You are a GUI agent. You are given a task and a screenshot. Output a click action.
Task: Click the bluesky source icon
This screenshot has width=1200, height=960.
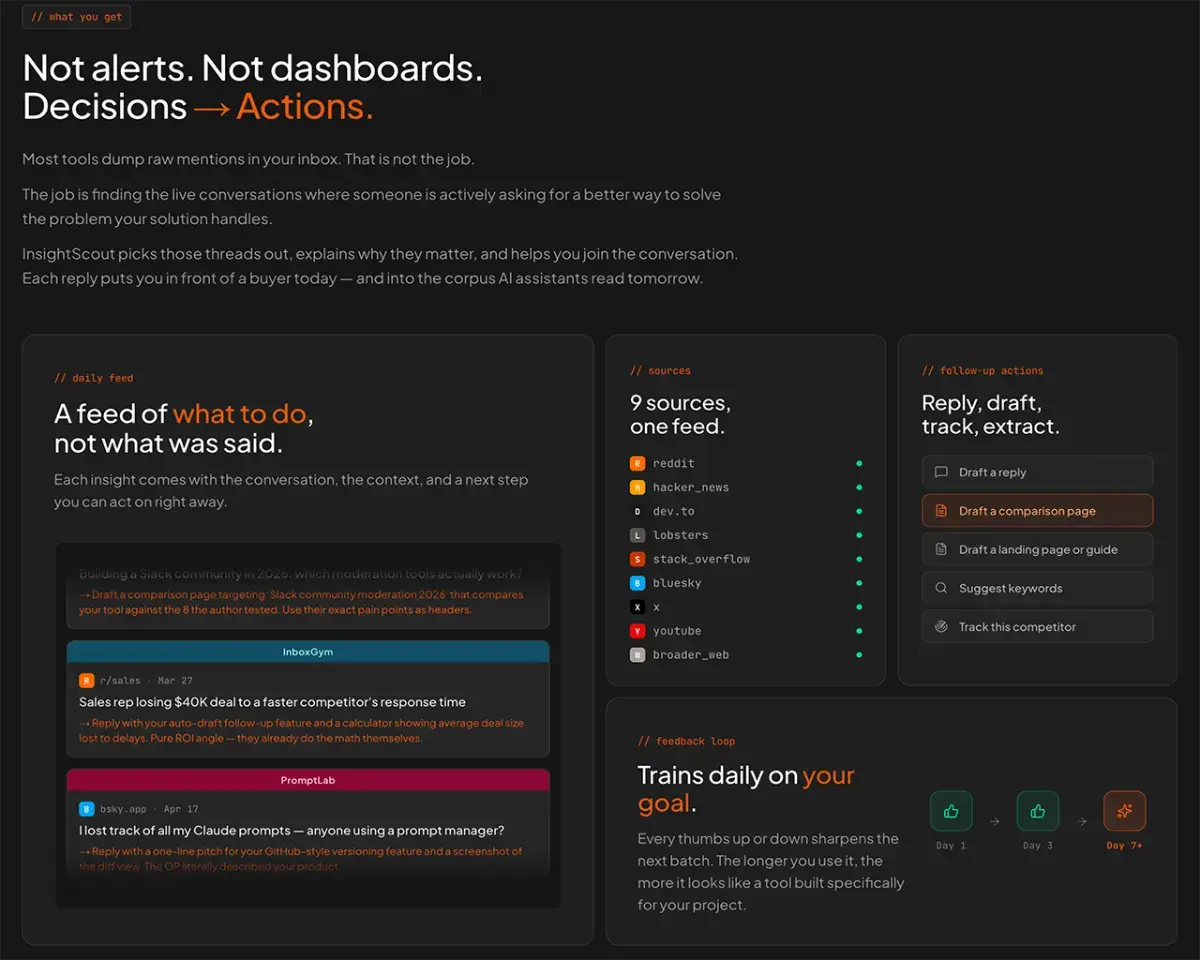click(x=638, y=583)
